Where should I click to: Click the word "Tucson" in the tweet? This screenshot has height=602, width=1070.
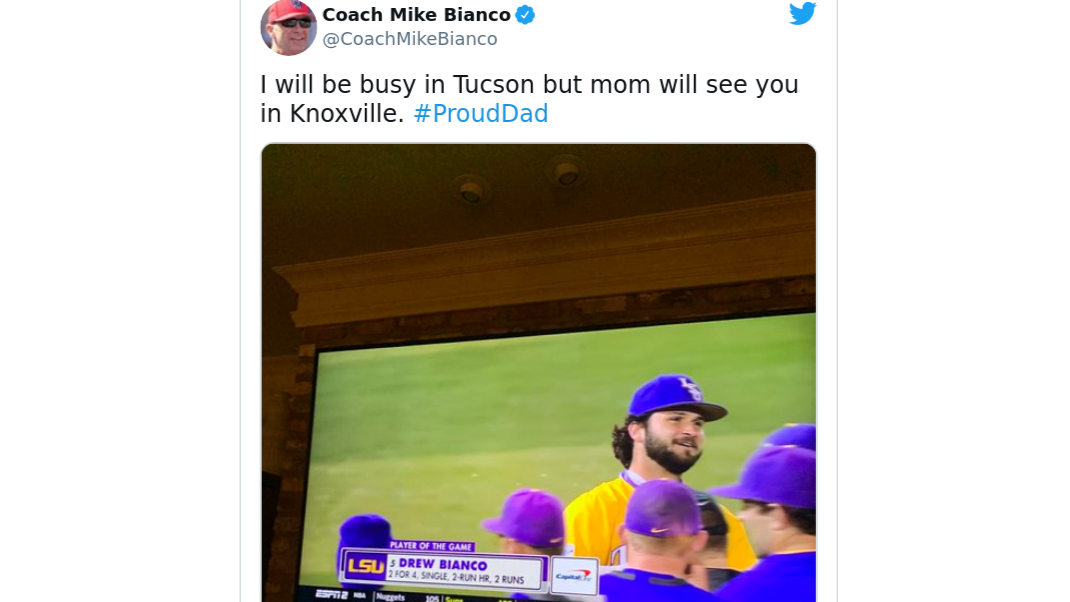[x=493, y=85]
